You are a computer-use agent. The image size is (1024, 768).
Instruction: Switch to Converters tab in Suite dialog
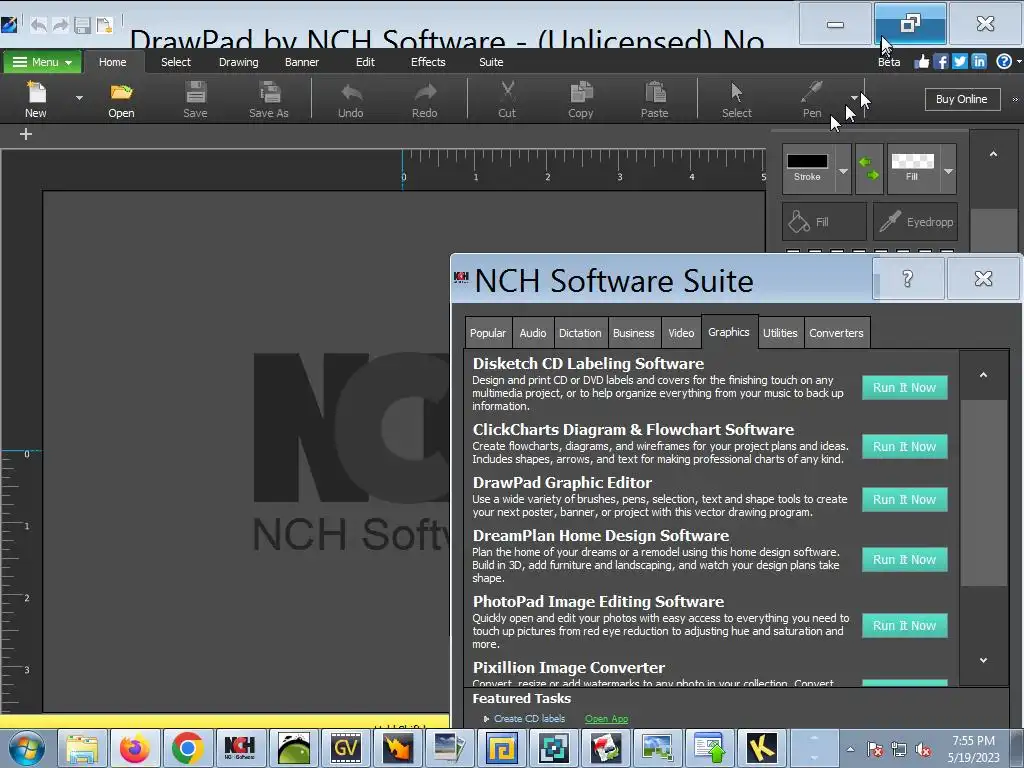836,333
